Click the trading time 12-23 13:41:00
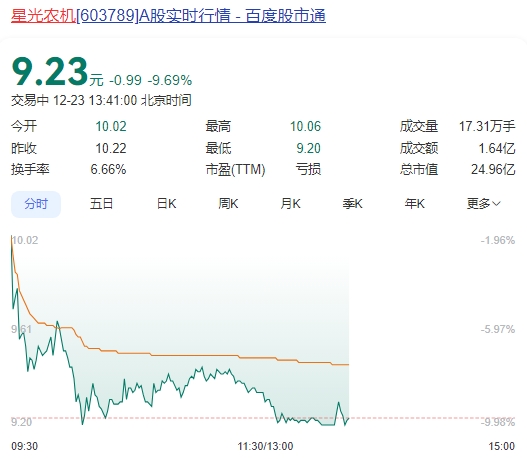 pyautogui.click(x=95, y=100)
